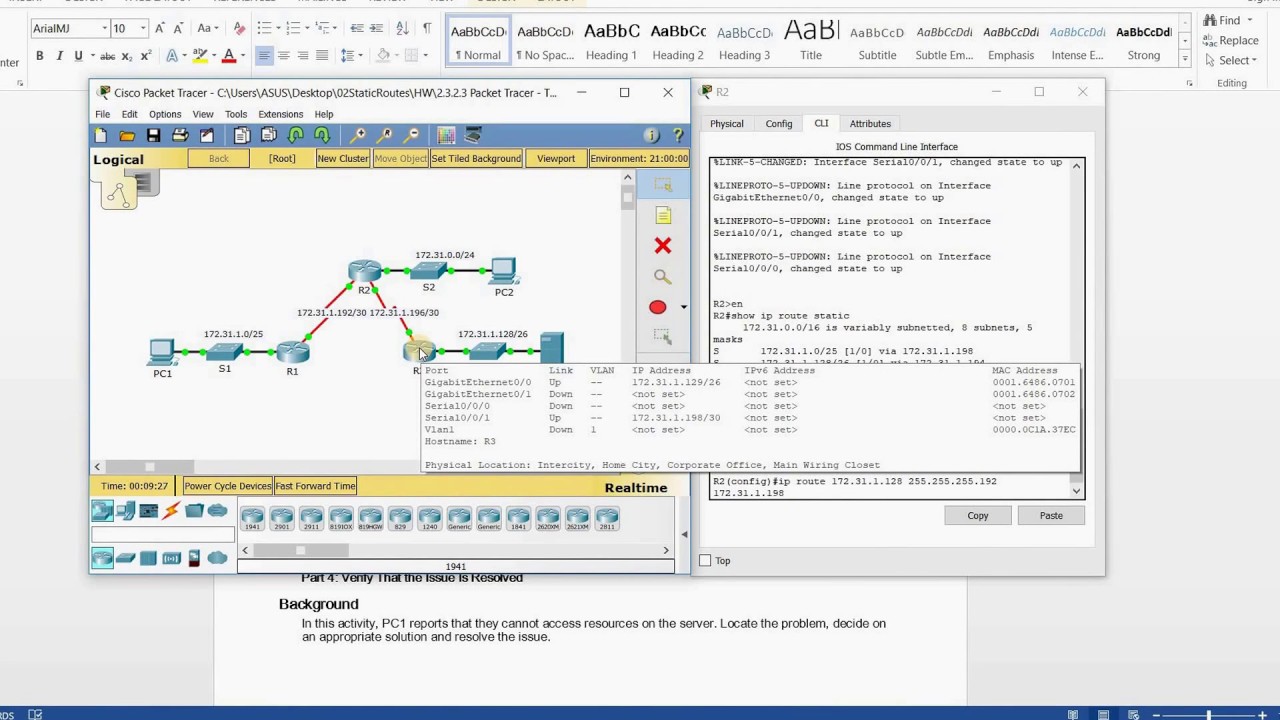Open the File menu in Packet Tracer
The width and height of the screenshot is (1280, 720).
point(103,114)
